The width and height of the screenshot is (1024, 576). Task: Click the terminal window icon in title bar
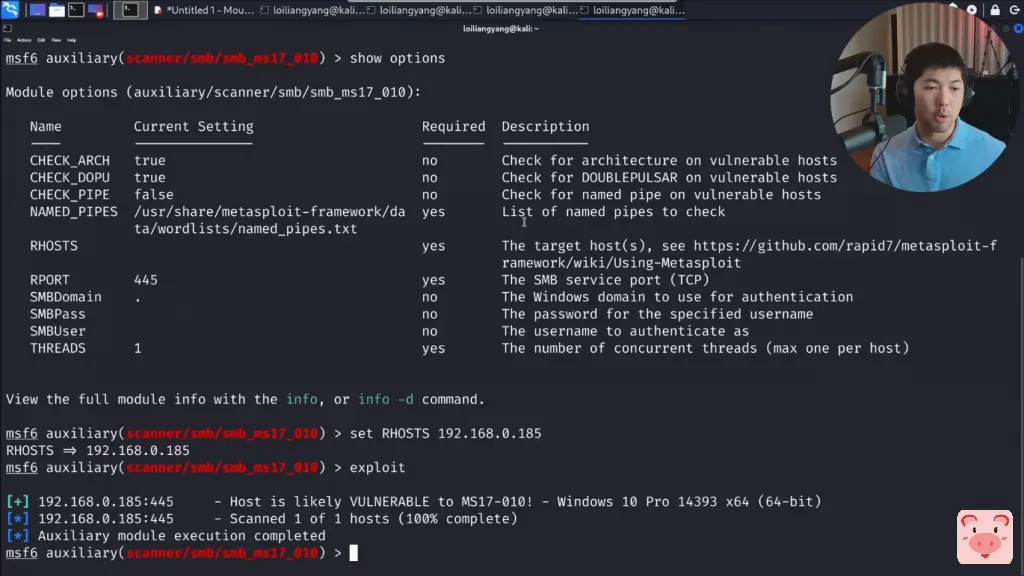(8, 29)
